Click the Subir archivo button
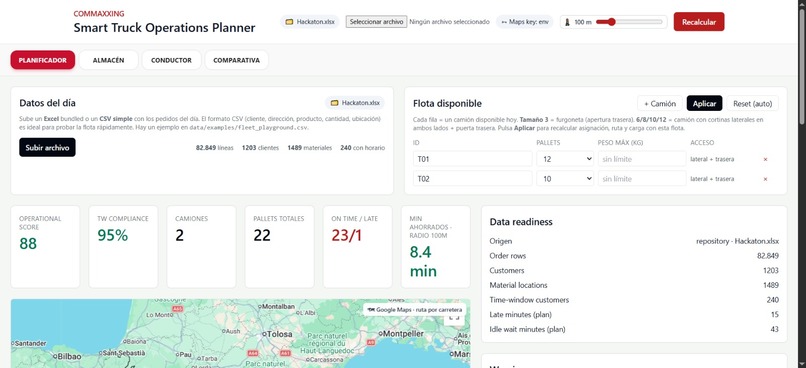 point(47,148)
